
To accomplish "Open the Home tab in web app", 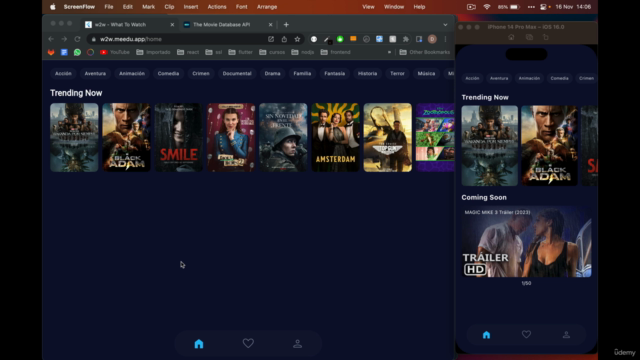I will click(199, 344).
